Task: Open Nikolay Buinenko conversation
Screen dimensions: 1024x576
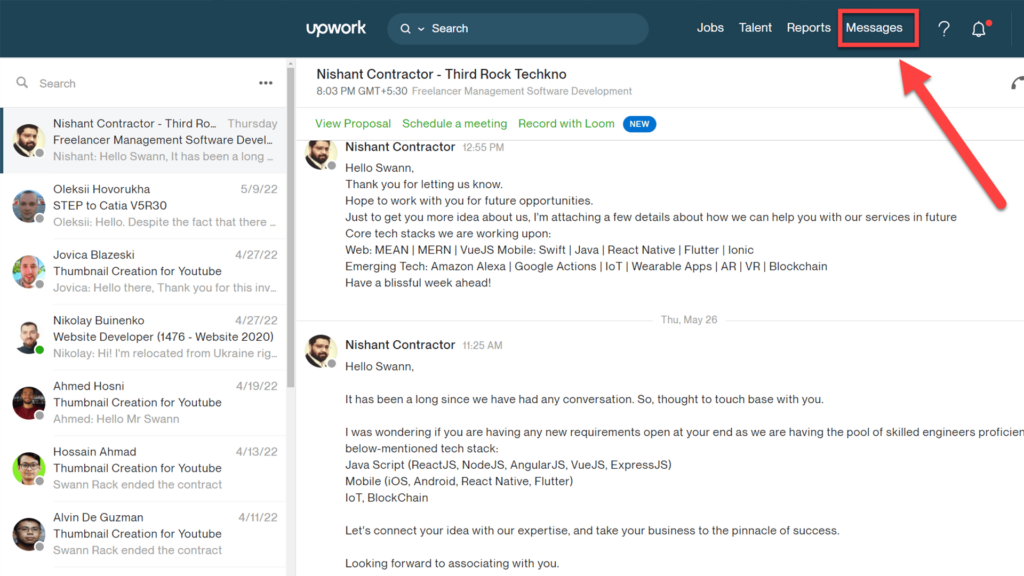Action: (x=144, y=337)
